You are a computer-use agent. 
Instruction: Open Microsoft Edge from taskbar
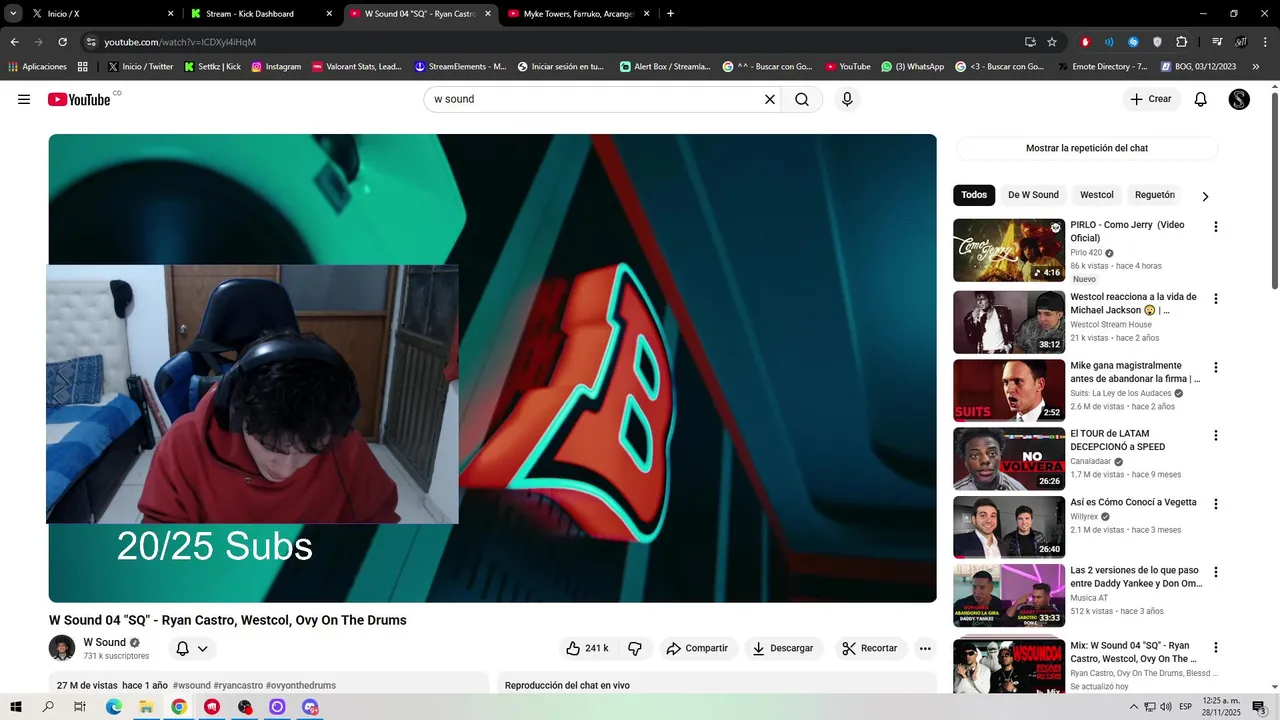coord(114,707)
